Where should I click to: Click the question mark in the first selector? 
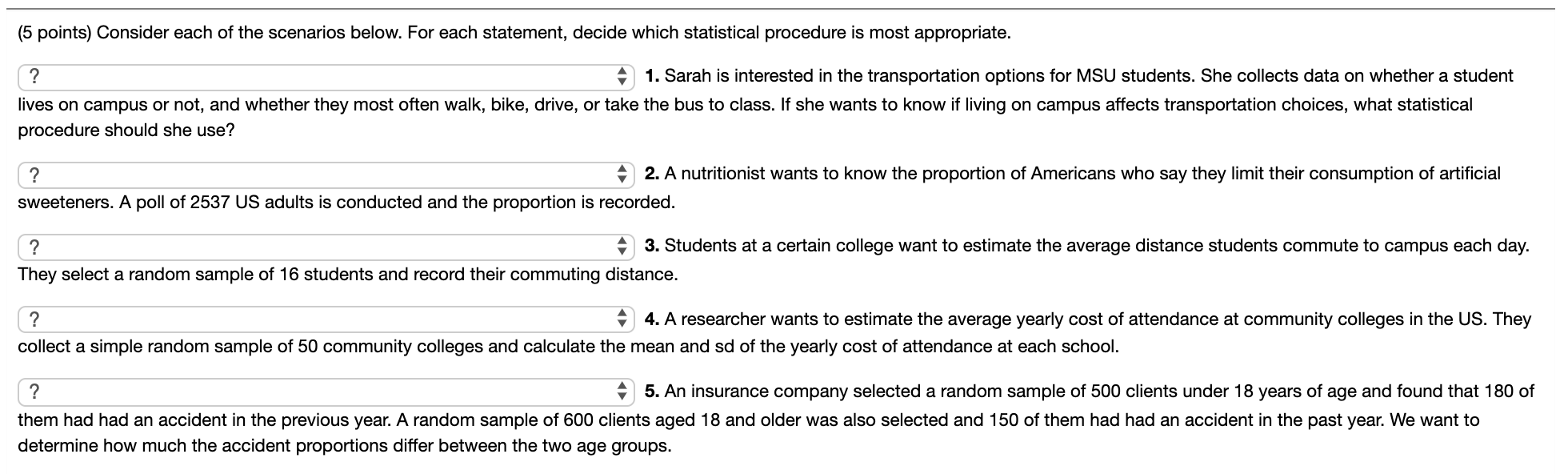click(x=33, y=77)
